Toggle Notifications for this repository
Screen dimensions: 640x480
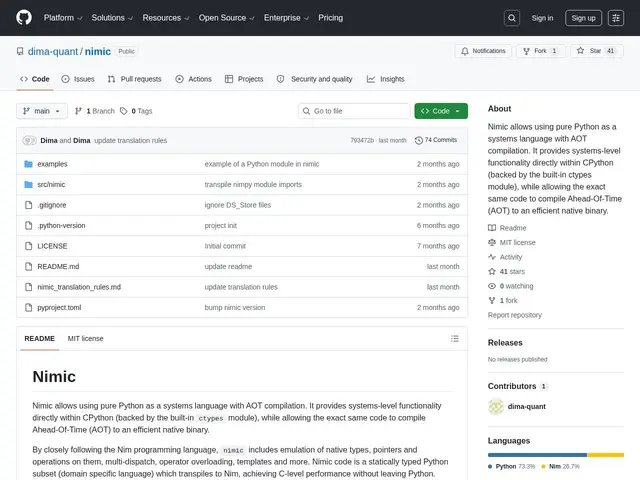483,51
